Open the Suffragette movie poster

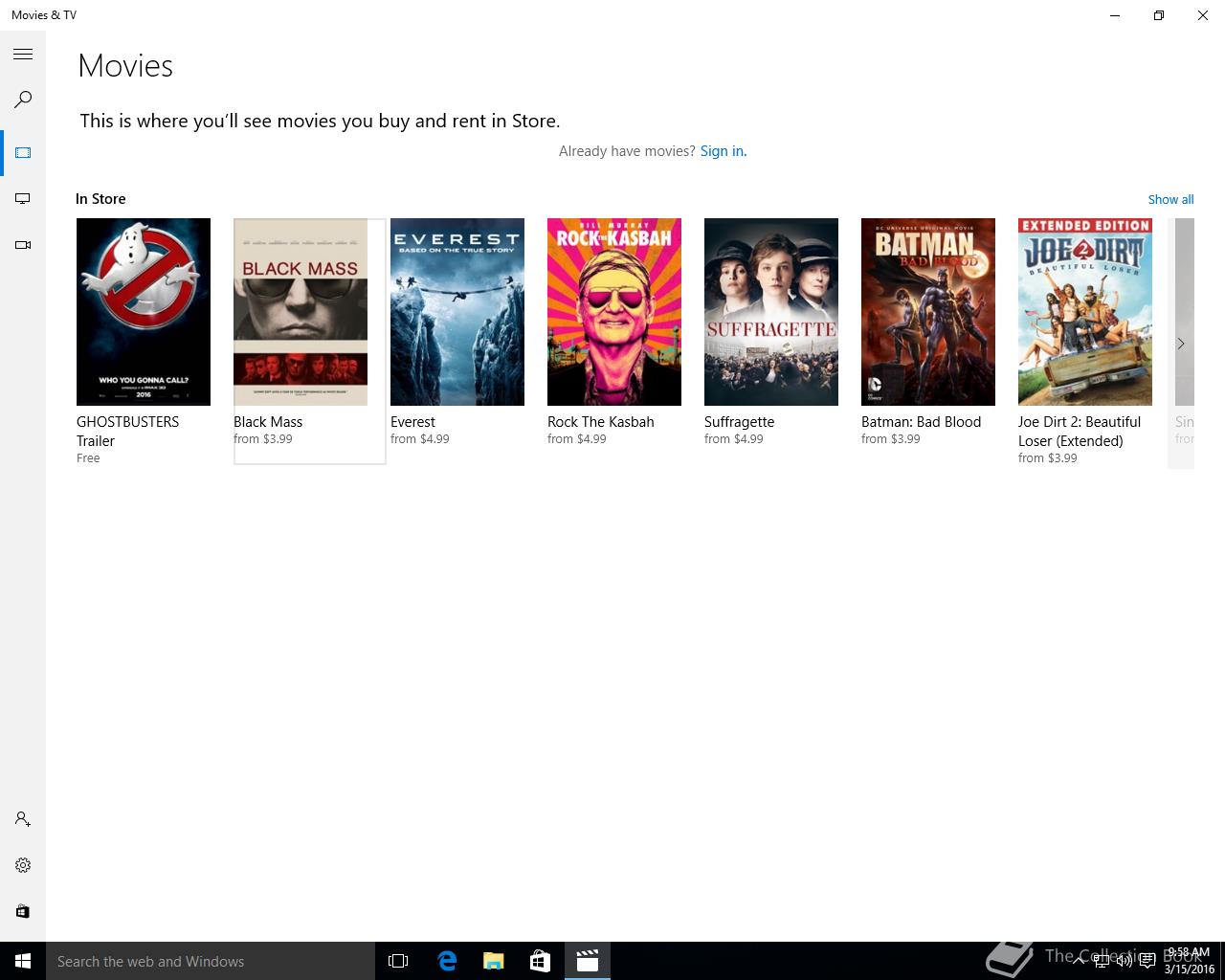[x=771, y=312]
